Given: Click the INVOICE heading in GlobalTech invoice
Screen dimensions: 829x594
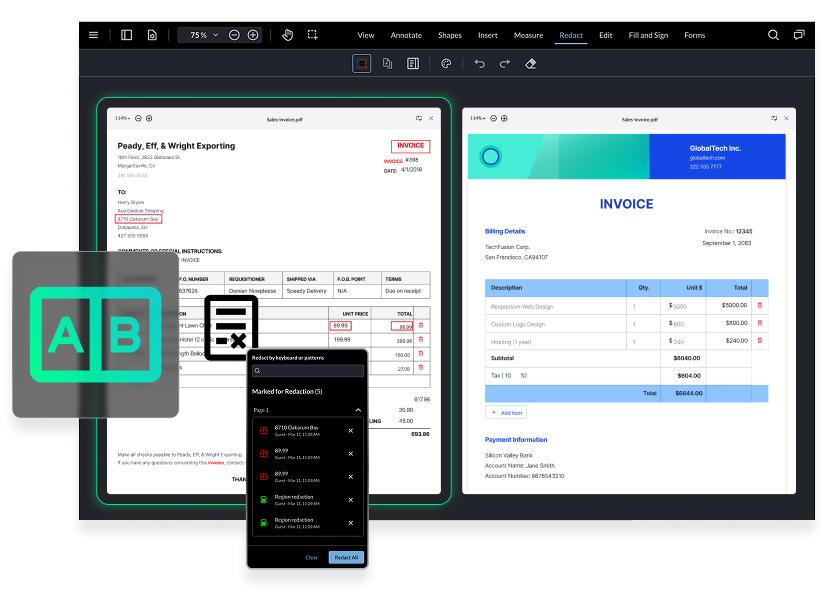Looking at the screenshot, I should pyautogui.click(x=627, y=204).
